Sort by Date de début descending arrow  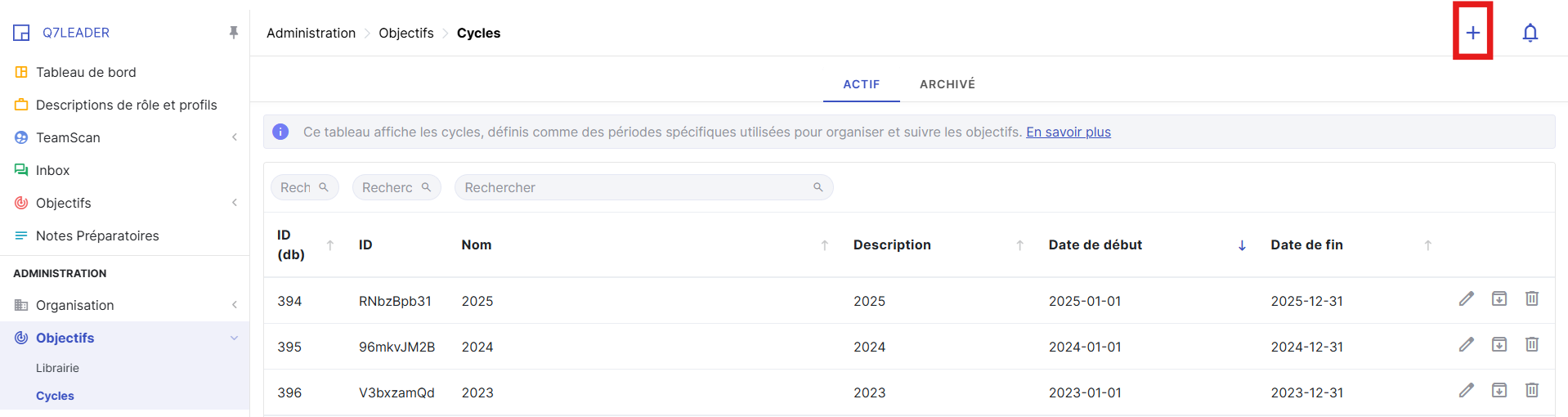pyautogui.click(x=1242, y=245)
